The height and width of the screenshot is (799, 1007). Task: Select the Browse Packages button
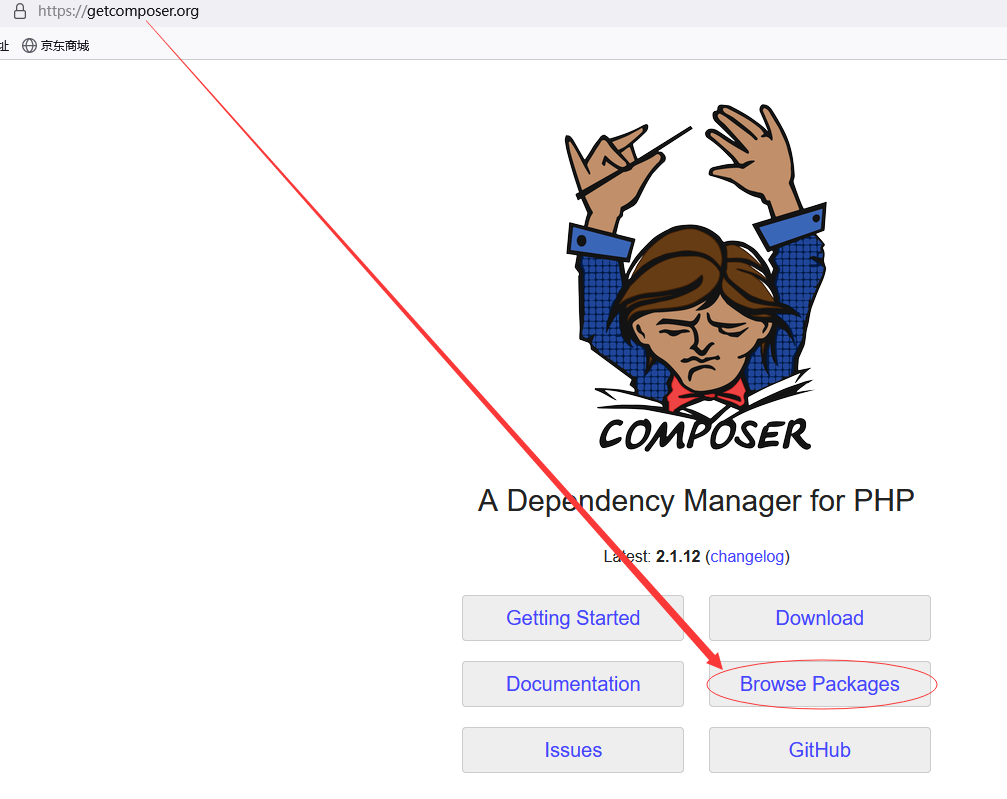click(x=819, y=684)
